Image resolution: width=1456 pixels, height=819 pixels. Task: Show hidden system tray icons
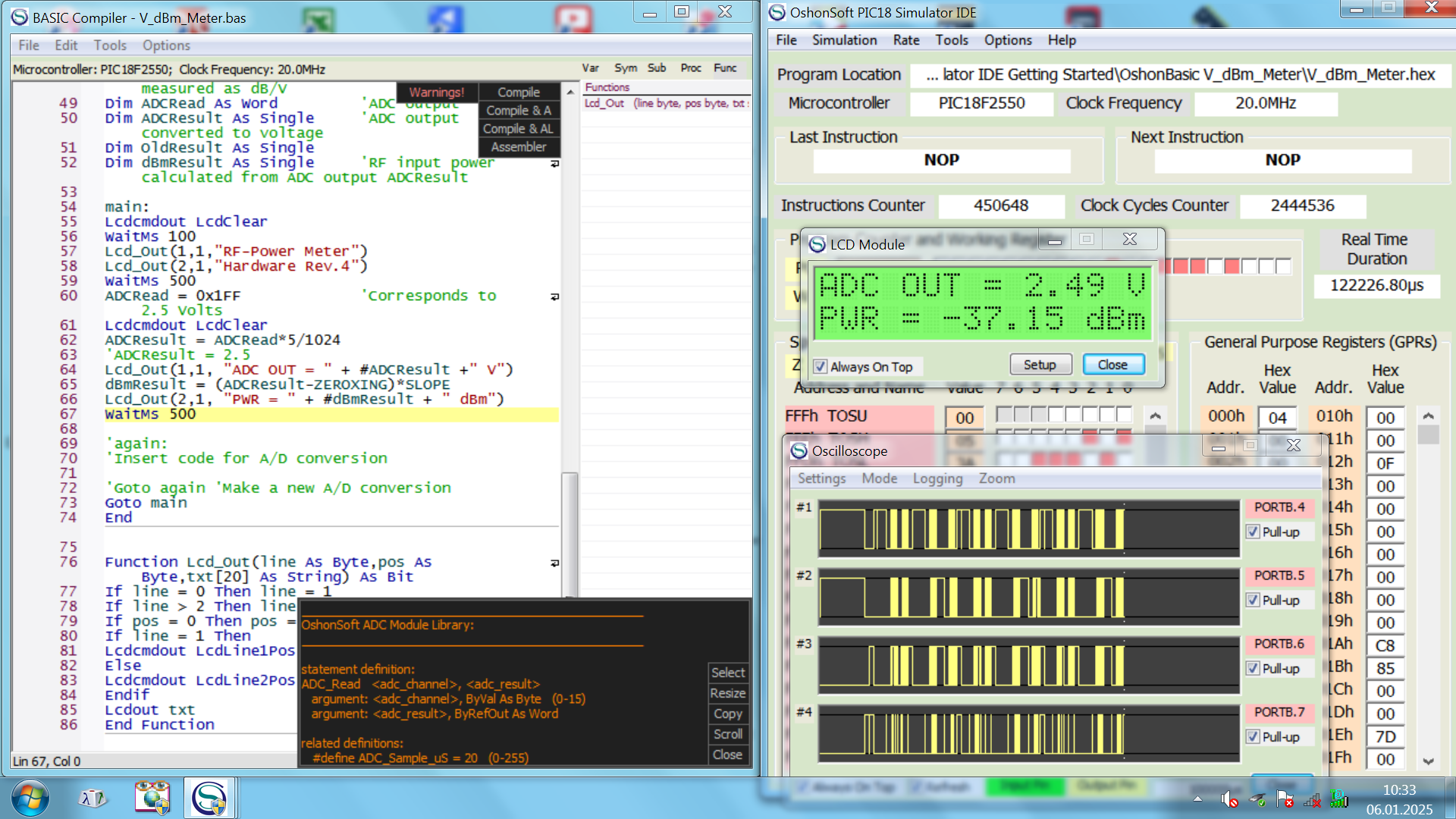tap(1197, 799)
